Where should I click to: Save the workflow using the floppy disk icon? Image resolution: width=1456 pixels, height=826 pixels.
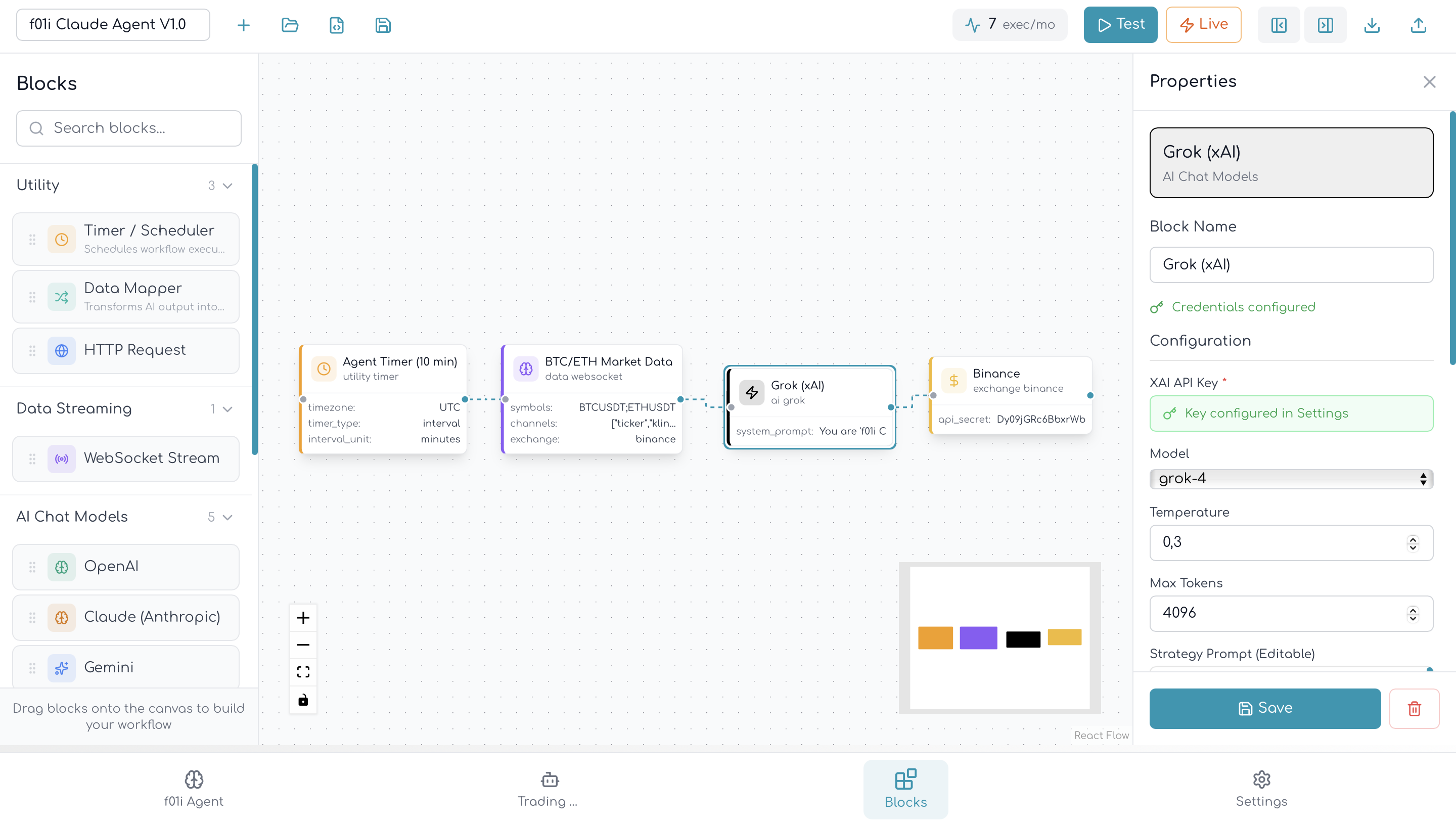point(382,24)
